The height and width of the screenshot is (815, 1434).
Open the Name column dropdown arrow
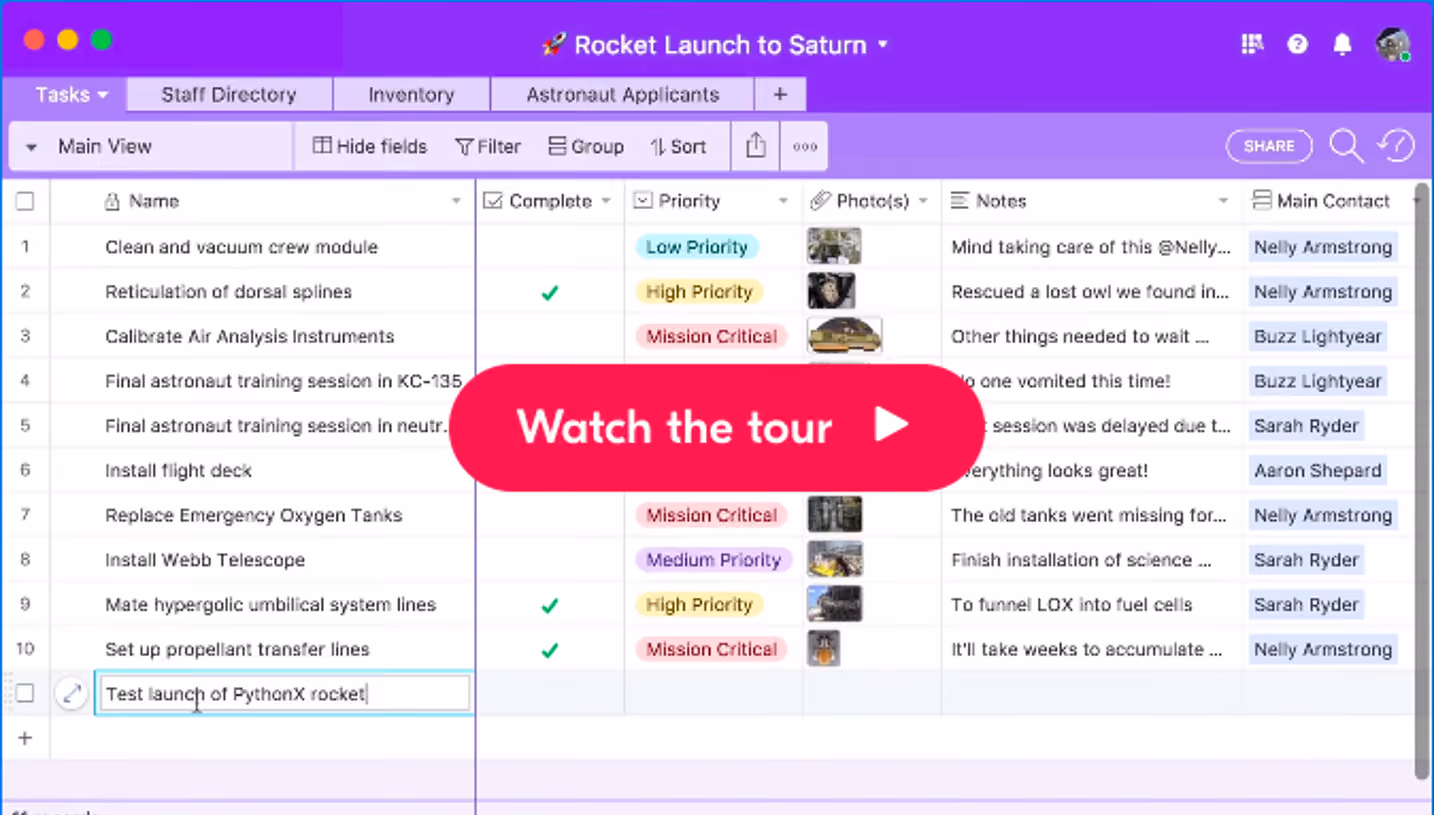pos(456,201)
